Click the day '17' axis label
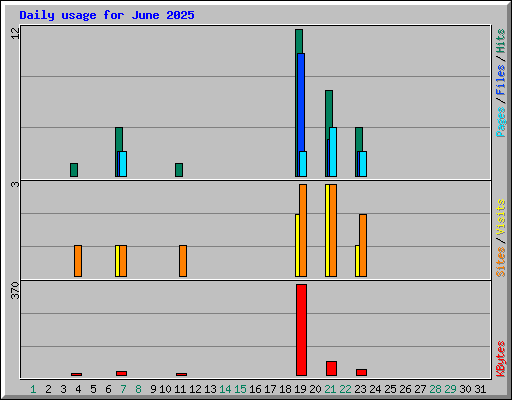Image resolution: width=512 pixels, height=400 pixels. (x=270, y=389)
